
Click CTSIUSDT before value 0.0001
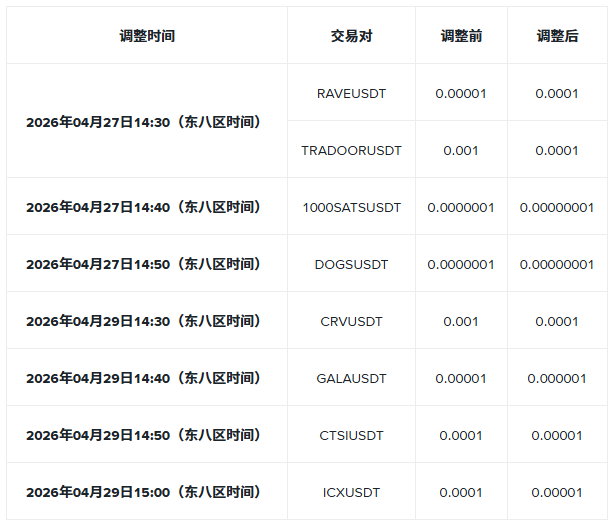[x=461, y=435]
